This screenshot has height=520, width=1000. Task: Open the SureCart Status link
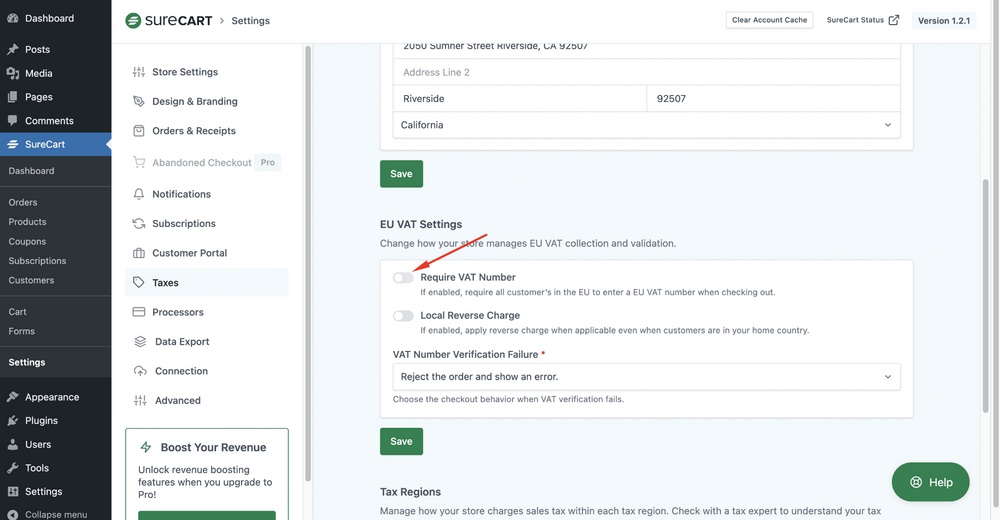click(x=862, y=20)
